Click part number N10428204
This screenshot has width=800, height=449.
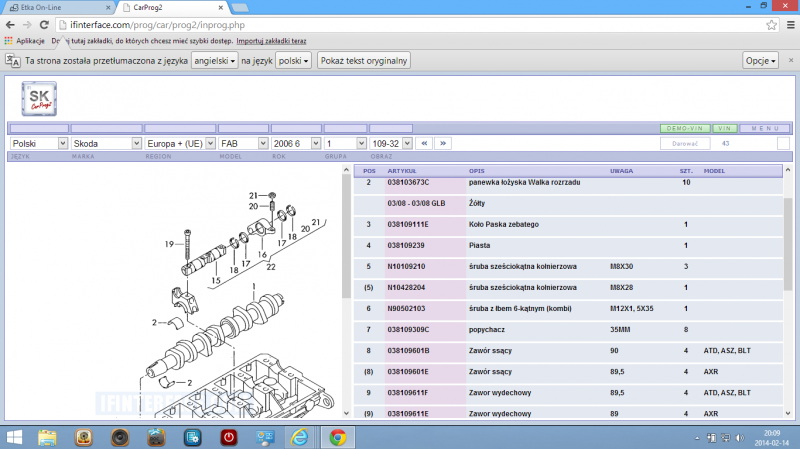pyautogui.click(x=406, y=287)
